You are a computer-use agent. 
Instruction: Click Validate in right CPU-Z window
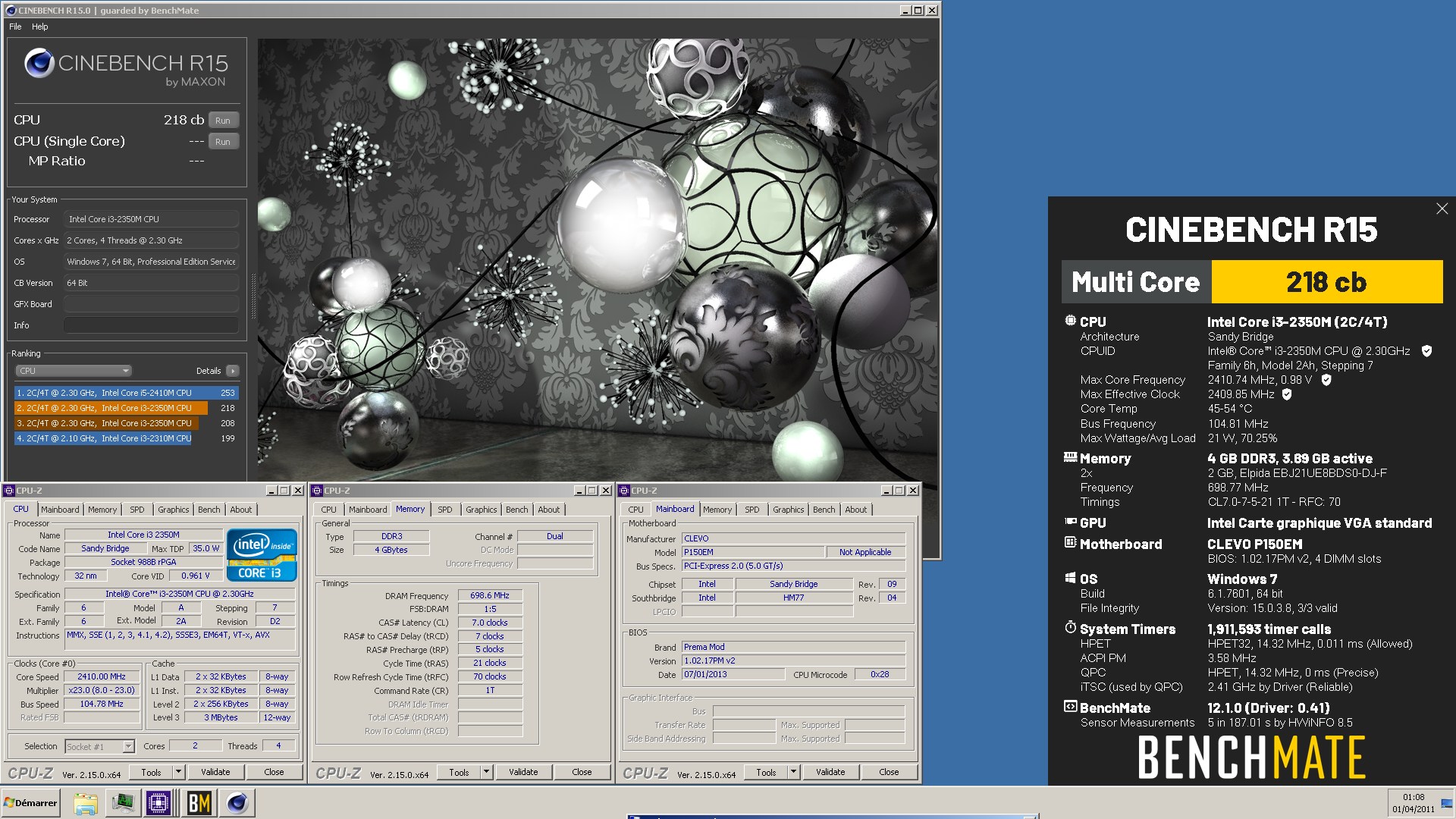[830, 772]
